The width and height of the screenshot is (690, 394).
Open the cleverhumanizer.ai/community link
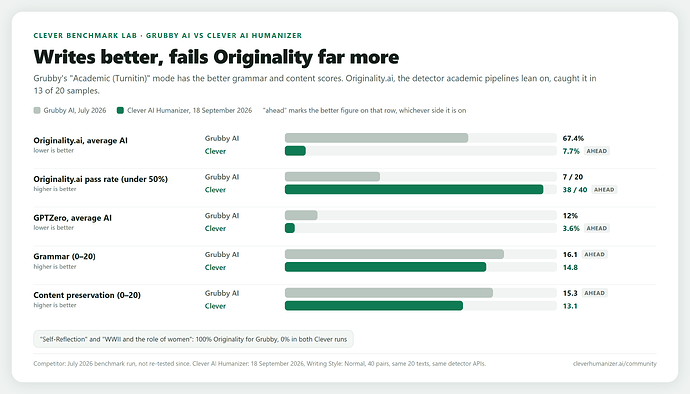pyautogui.click(x=614, y=364)
